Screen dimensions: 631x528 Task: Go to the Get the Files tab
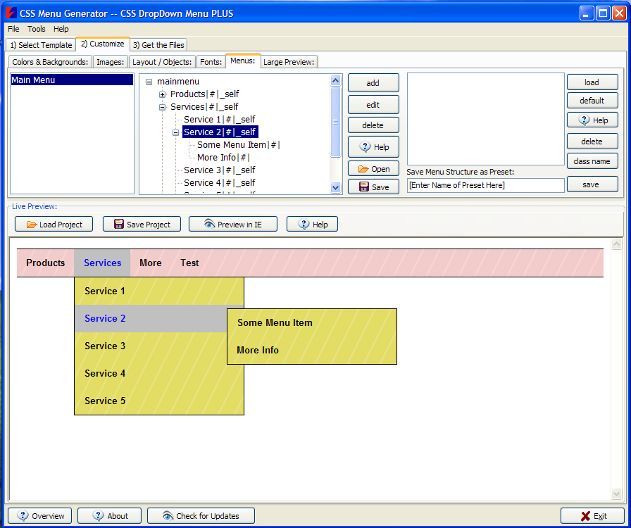[x=157, y=45]
